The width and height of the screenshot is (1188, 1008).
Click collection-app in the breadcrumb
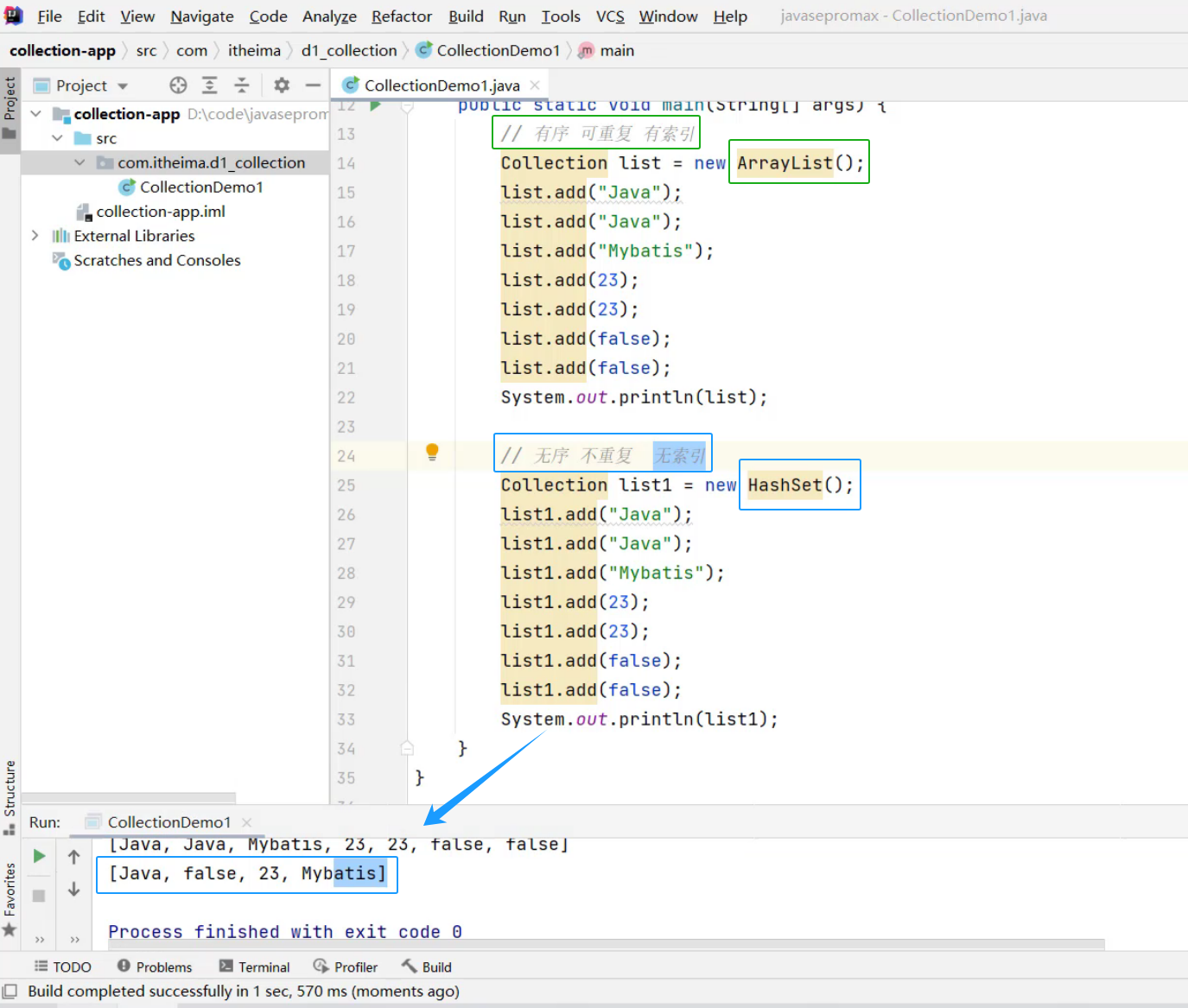click(x=62, y=50)
